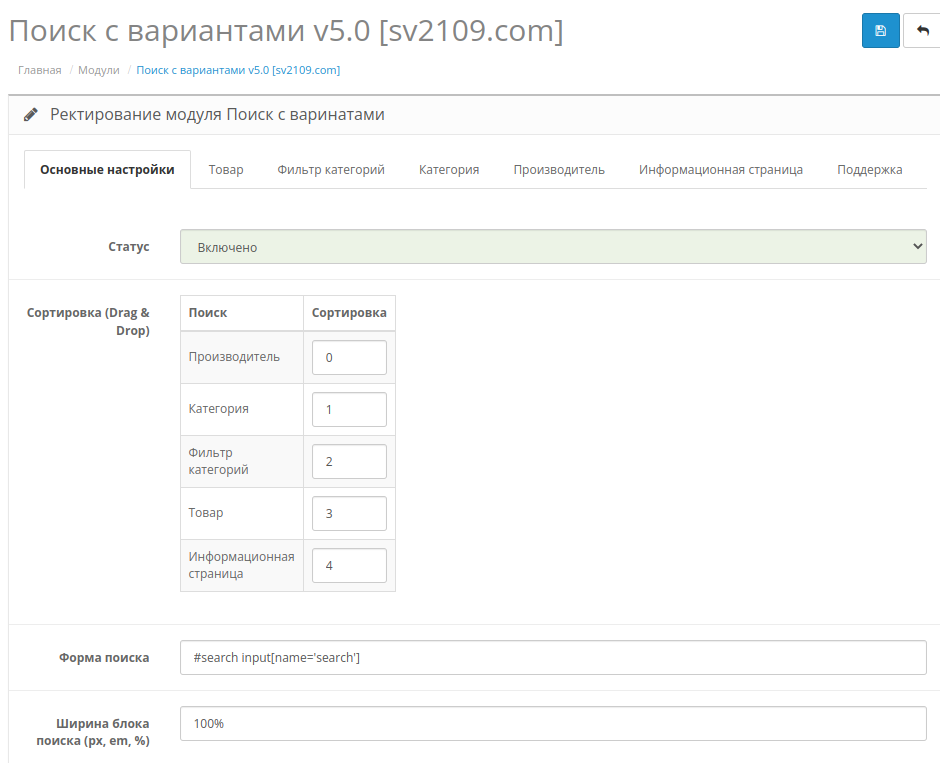Image resolution: width=940 pixels, height=763 pixels.
Task: Open the Товар tab
Action: pos(226,170)
